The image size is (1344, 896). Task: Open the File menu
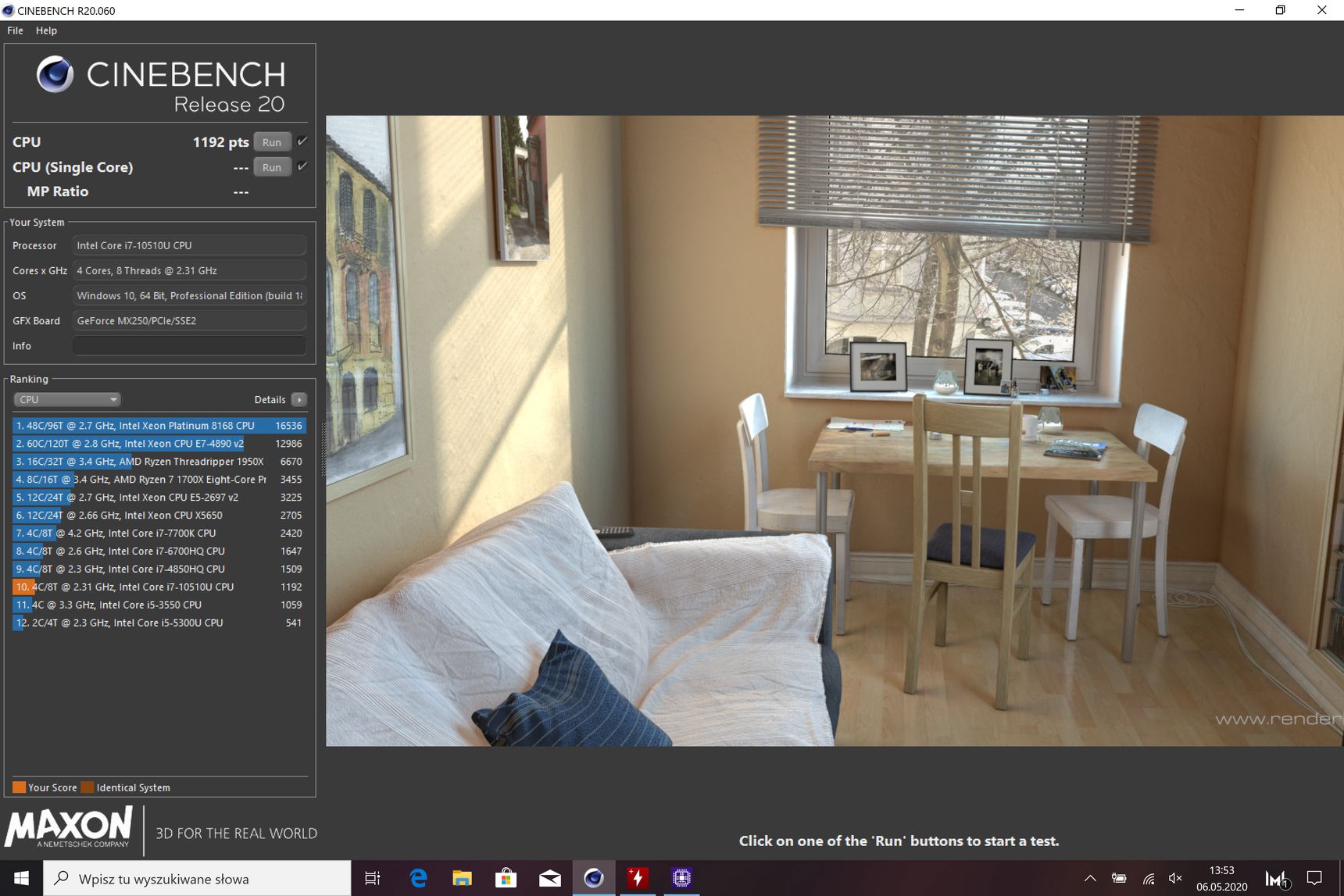coord(15,30)
